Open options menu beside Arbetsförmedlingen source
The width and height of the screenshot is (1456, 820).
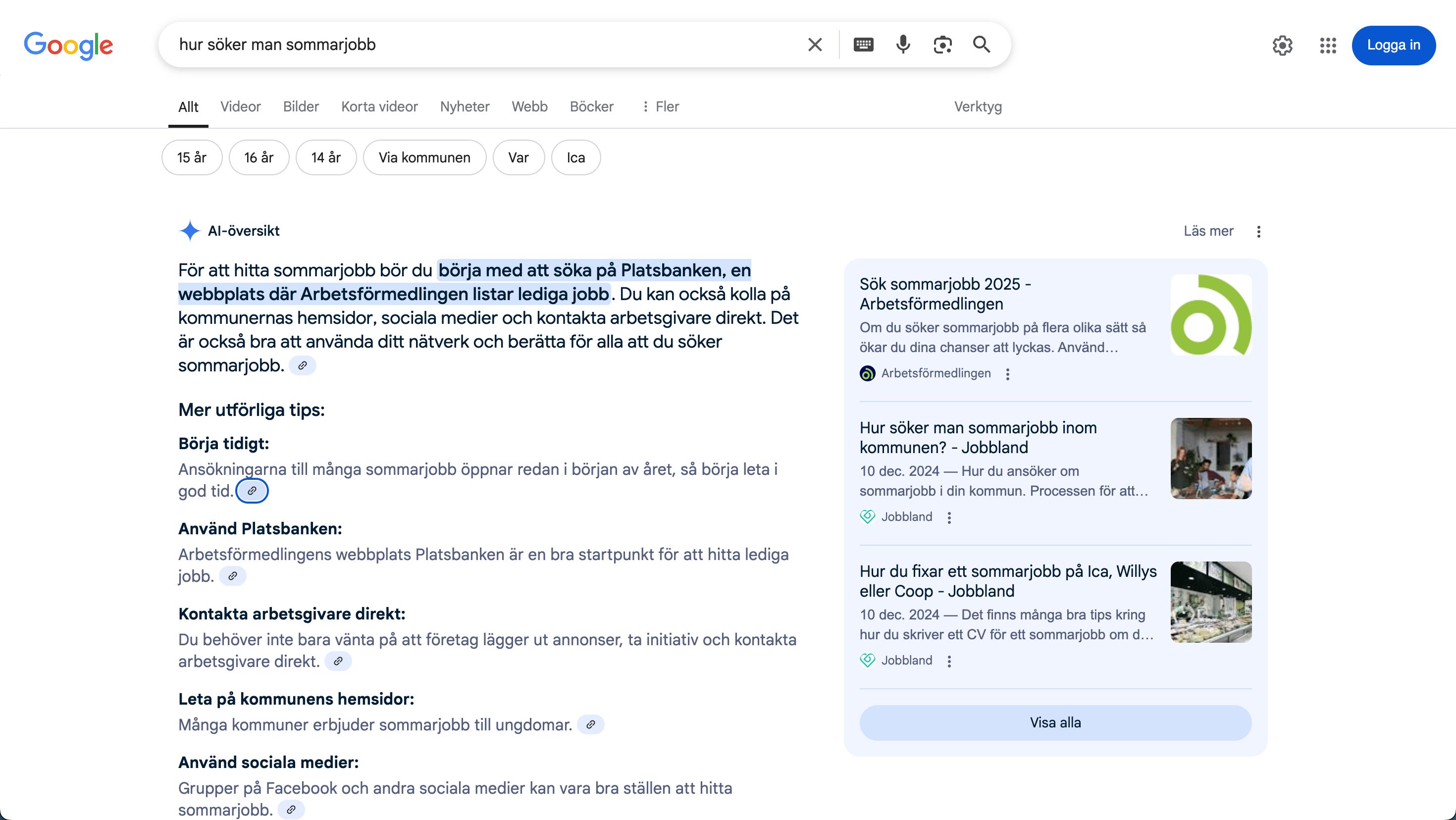tap(1007, 373)
